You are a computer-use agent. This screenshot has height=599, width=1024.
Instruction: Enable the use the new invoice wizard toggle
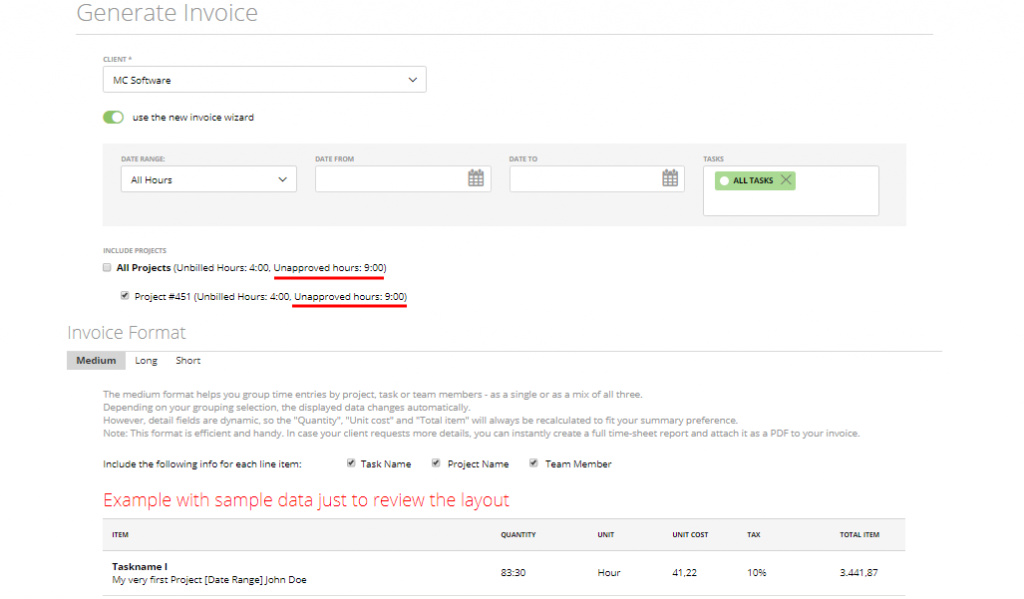113,117
